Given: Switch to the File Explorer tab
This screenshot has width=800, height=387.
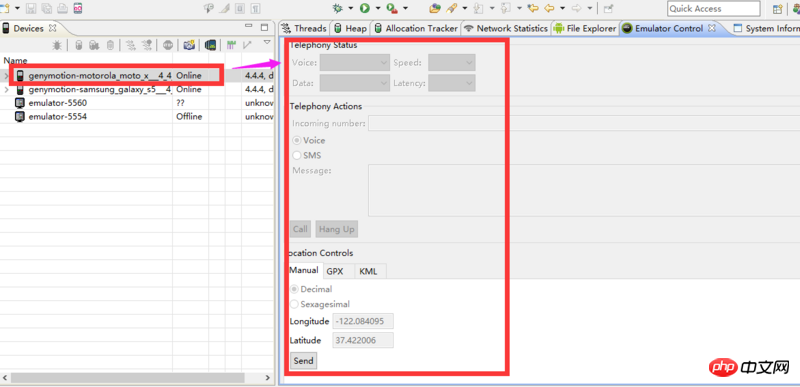Looking at the screenshot, I should 585,29.
